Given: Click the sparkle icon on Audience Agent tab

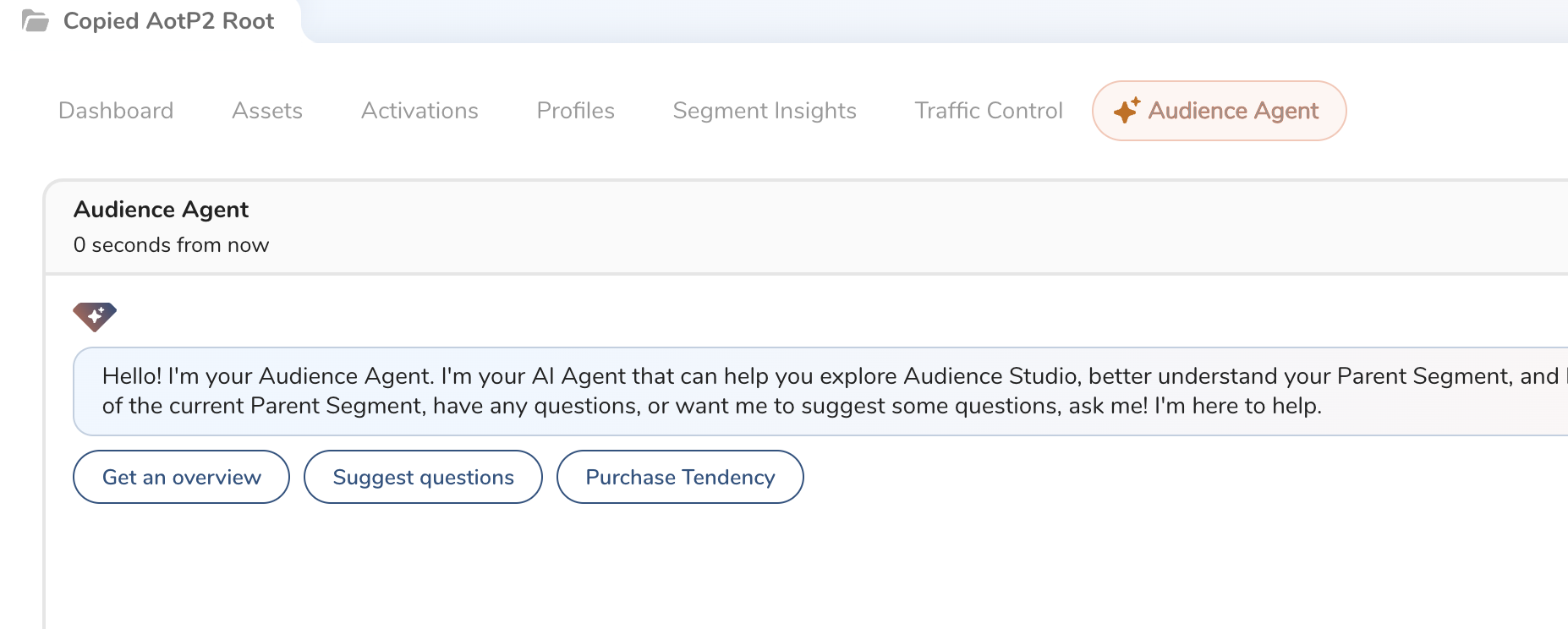Looking at the screenshot, I should (1127, 111).
